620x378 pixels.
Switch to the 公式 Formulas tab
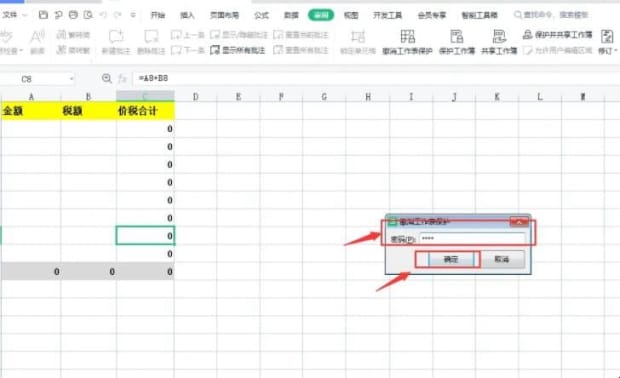[x=261, y=15]
